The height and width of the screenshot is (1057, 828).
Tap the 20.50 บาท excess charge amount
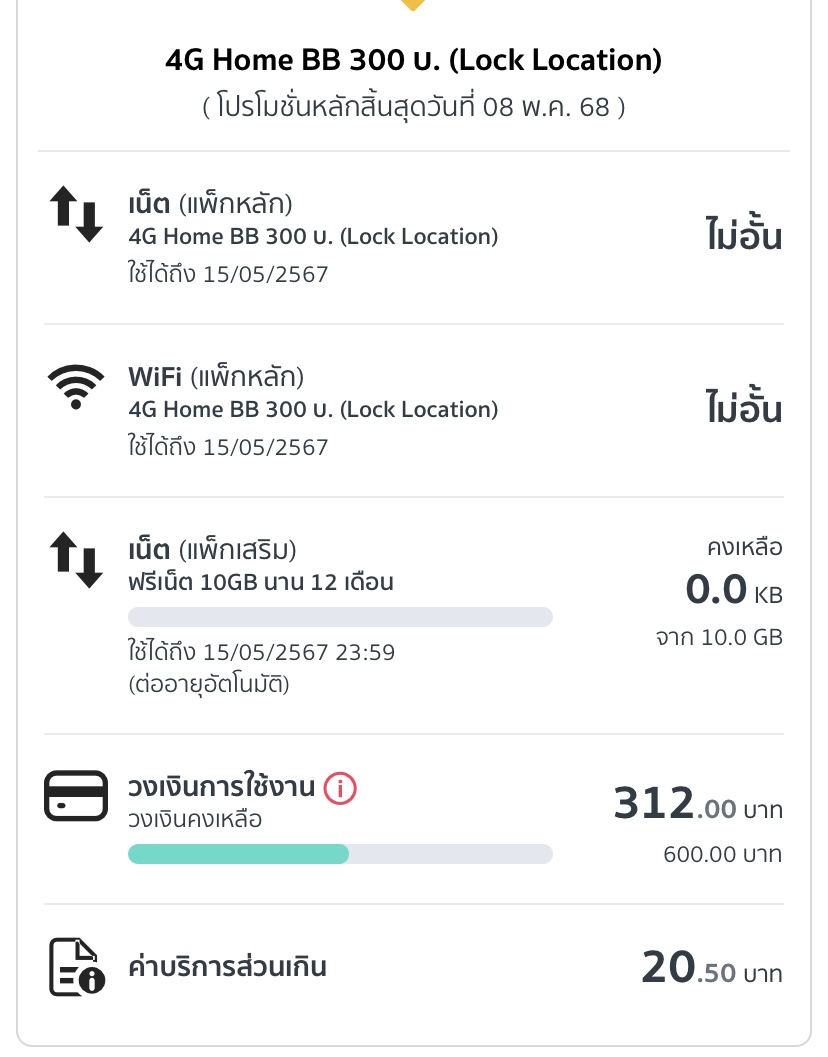tap(712, 968)
